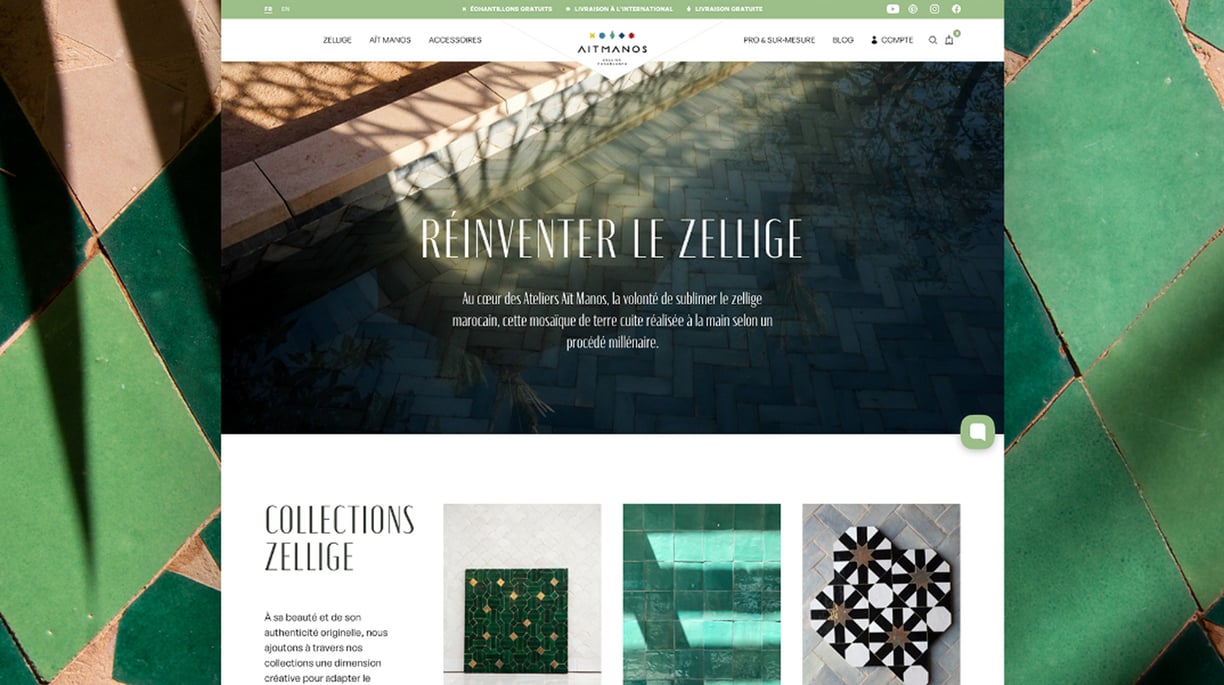Select the FR language option
The image size is (1224, 685).
point(268,9)
